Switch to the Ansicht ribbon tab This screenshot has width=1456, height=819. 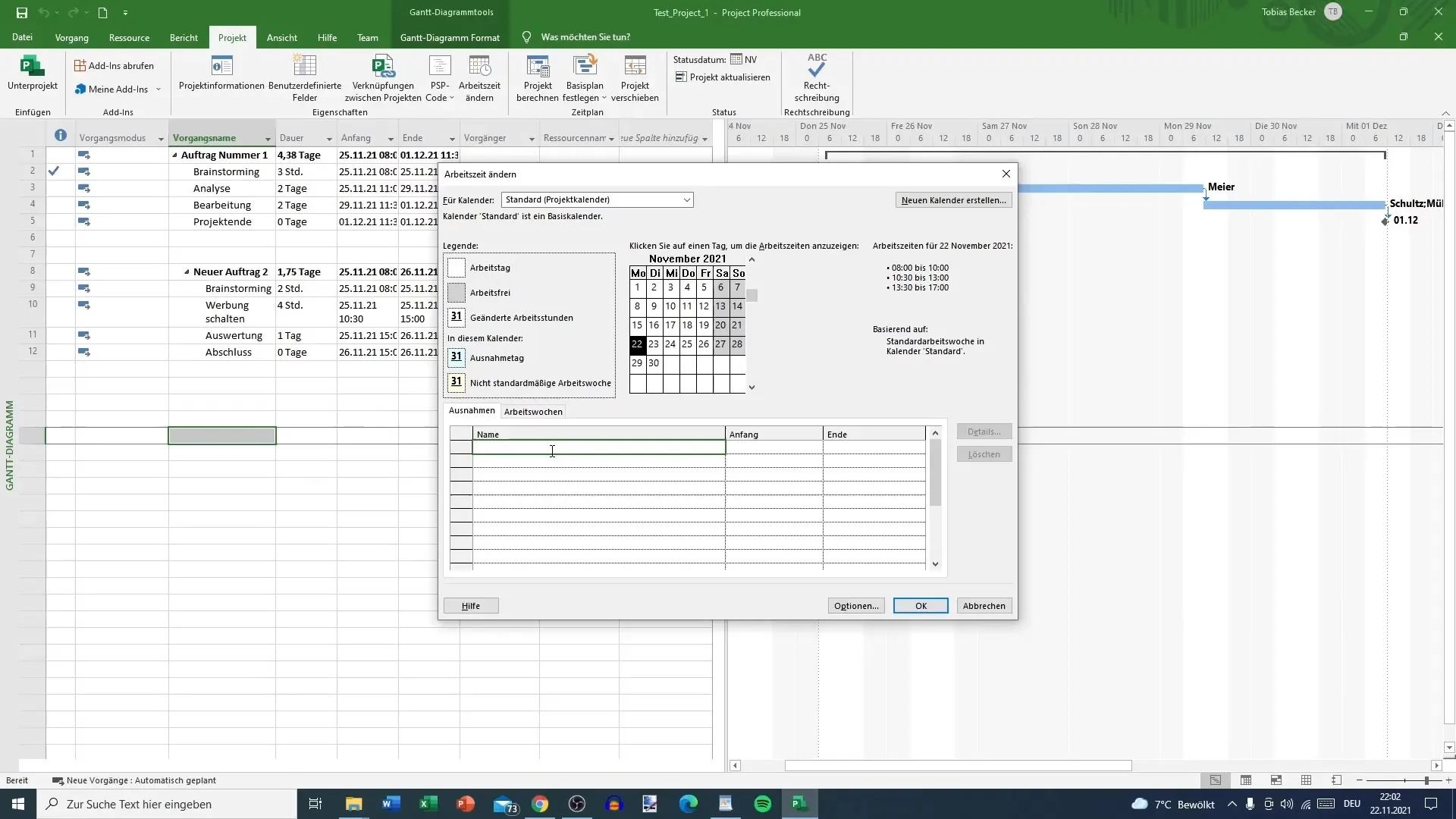(x=281, y=37)
